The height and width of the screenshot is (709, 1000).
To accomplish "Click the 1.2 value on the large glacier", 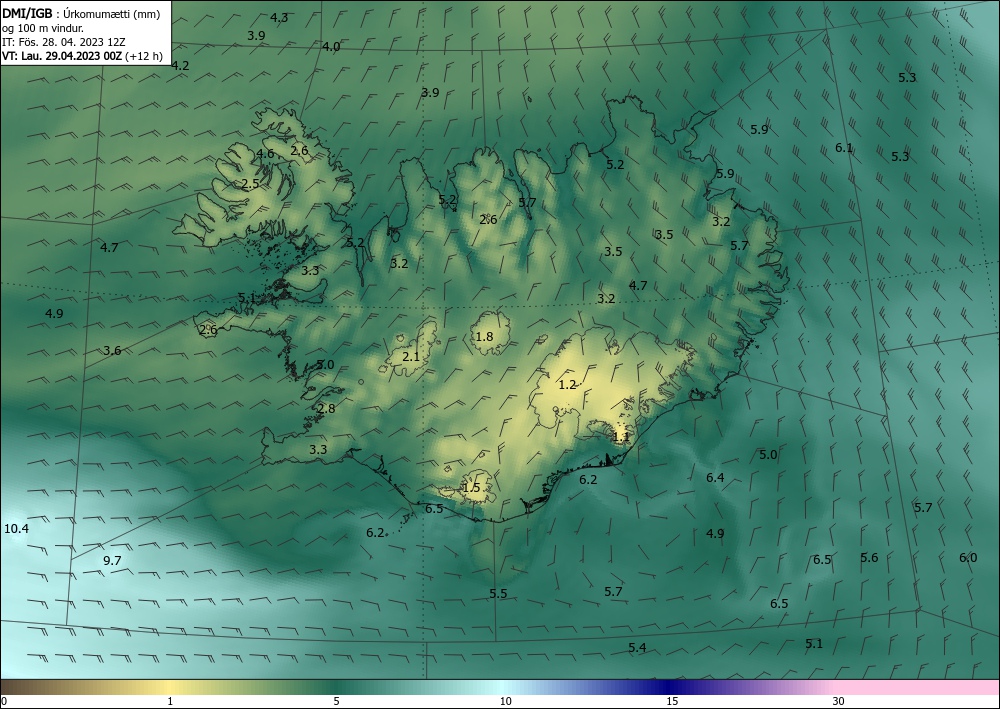I will pyautogui.click(x=568, y=385).
